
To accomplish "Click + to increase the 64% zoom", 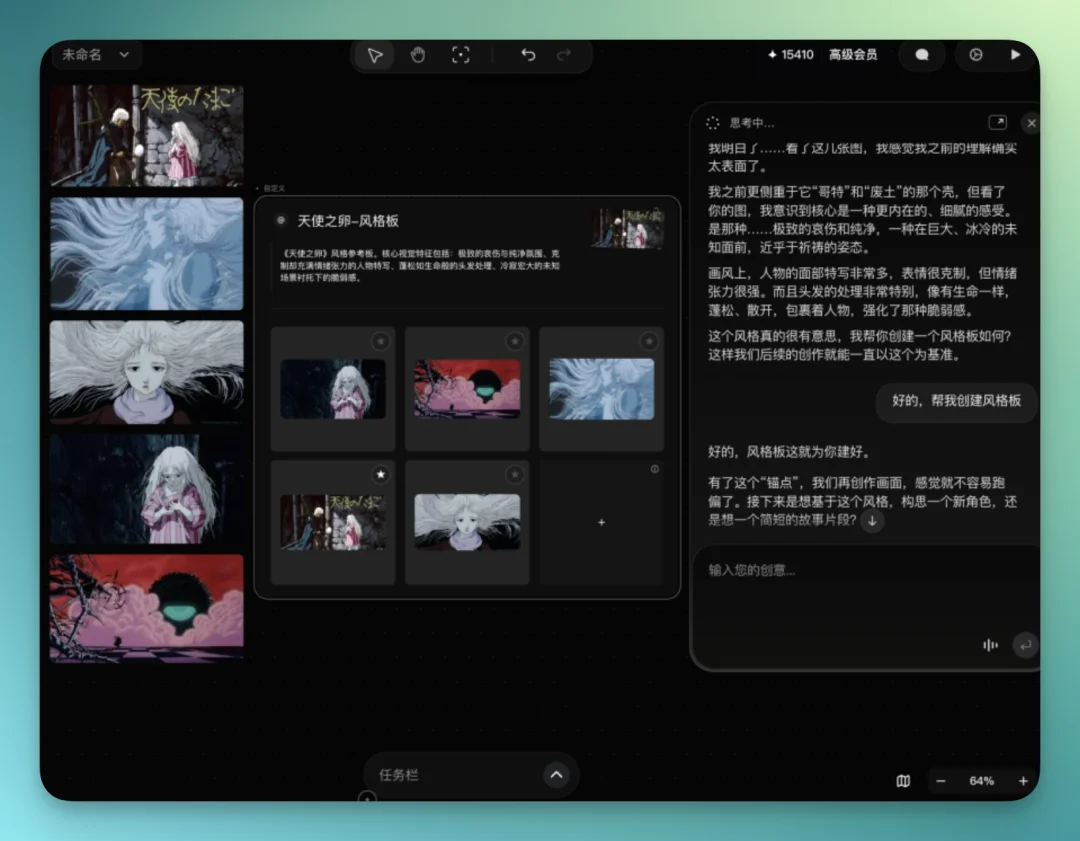I will point(1023,781).
